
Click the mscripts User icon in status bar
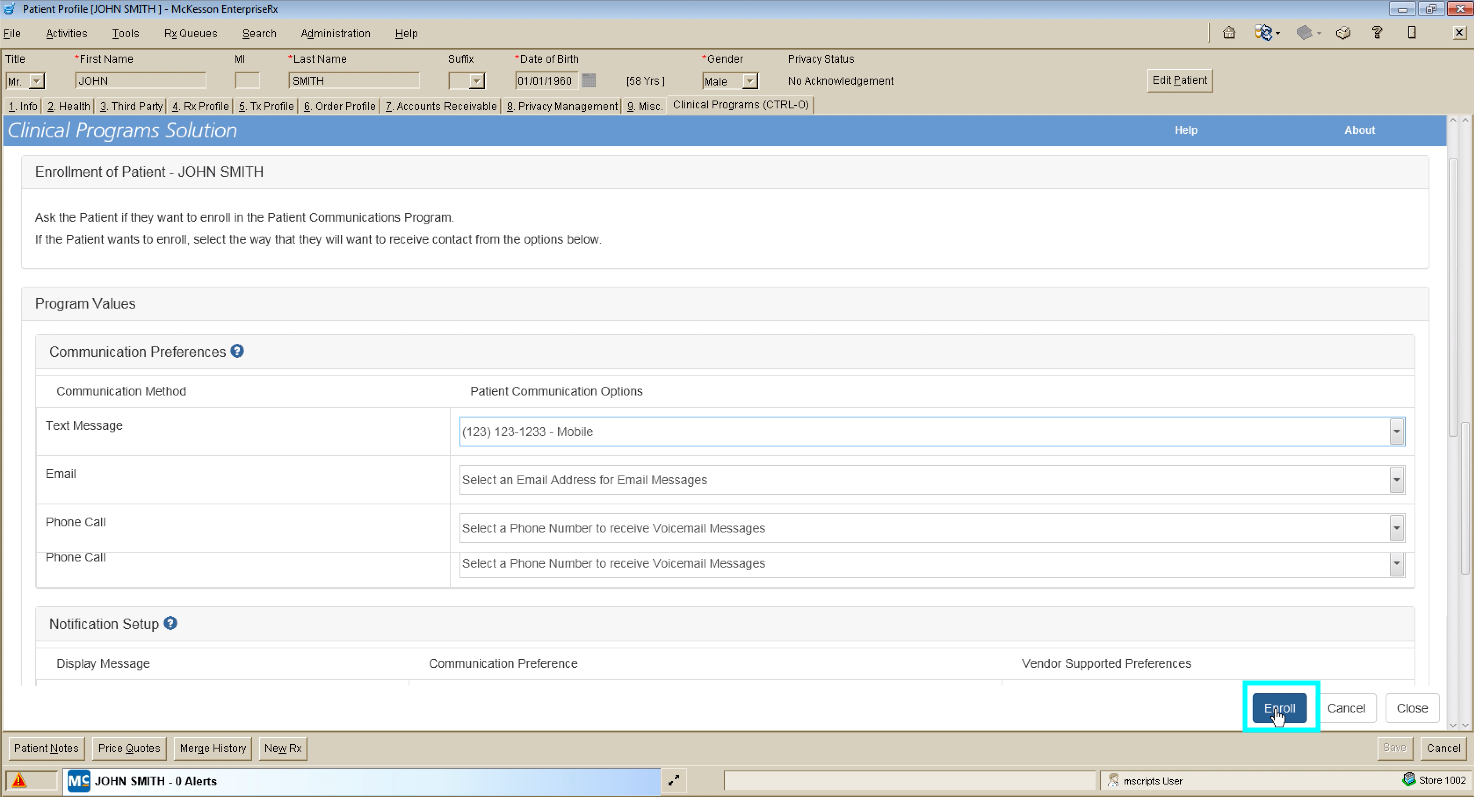click(x=1113, y=781)
